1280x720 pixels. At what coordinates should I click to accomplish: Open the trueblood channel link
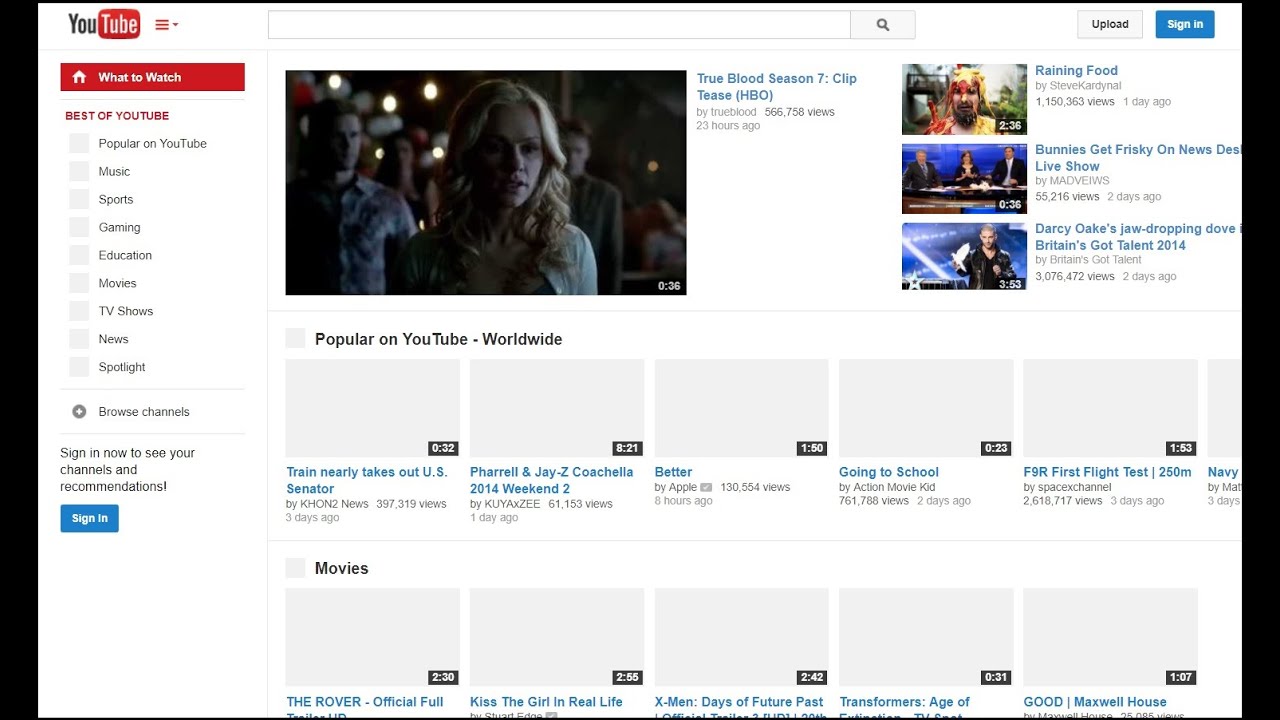733,112
